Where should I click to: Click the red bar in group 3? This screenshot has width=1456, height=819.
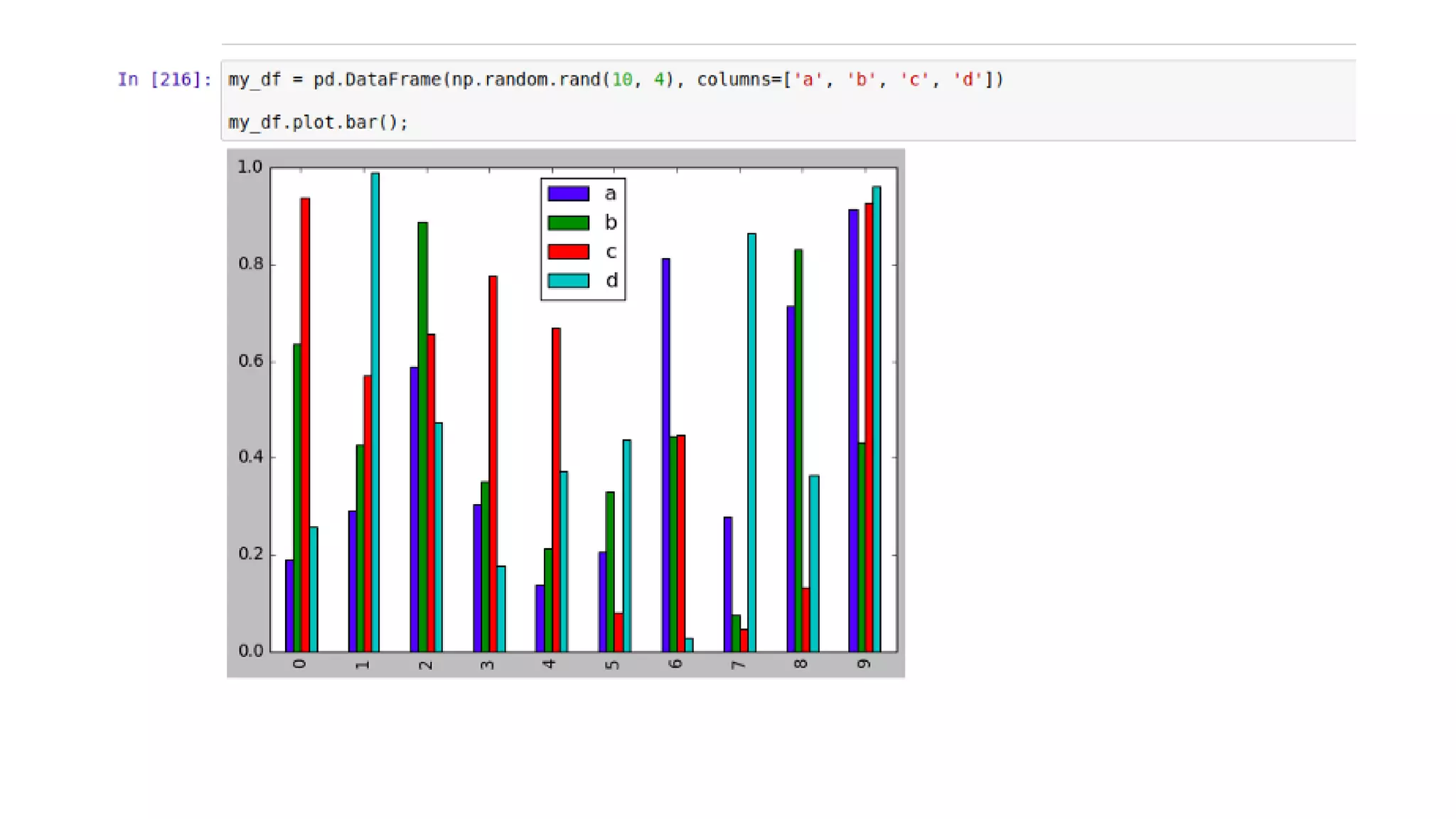pos(493,464)
